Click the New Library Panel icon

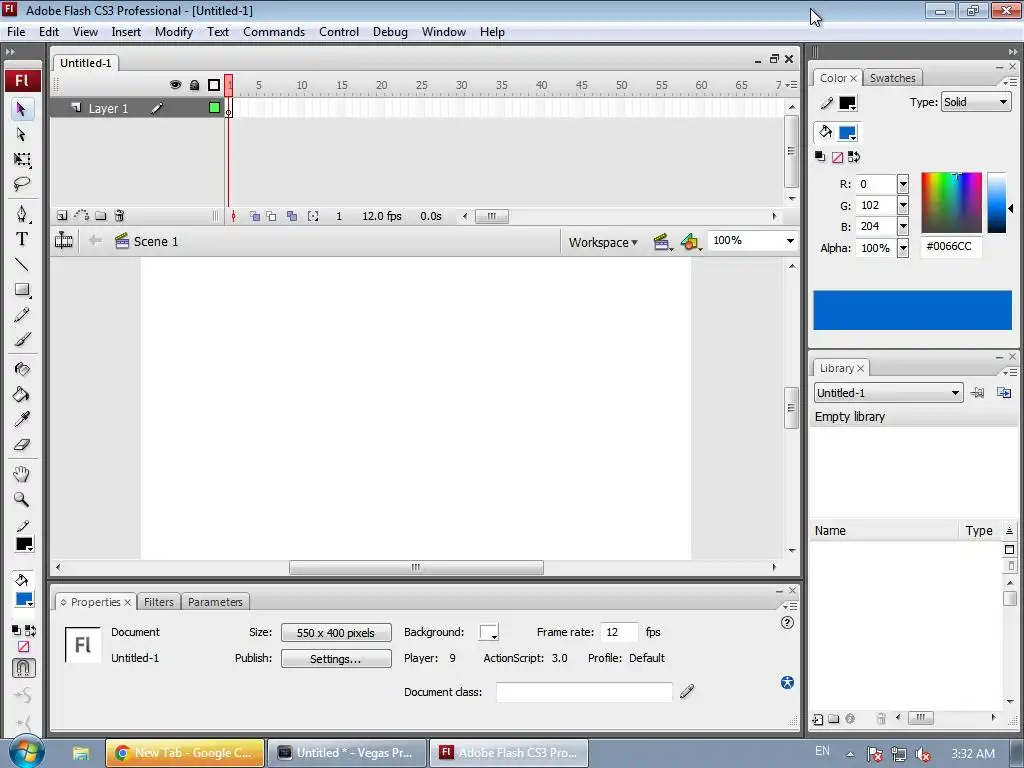point(1004,392)
